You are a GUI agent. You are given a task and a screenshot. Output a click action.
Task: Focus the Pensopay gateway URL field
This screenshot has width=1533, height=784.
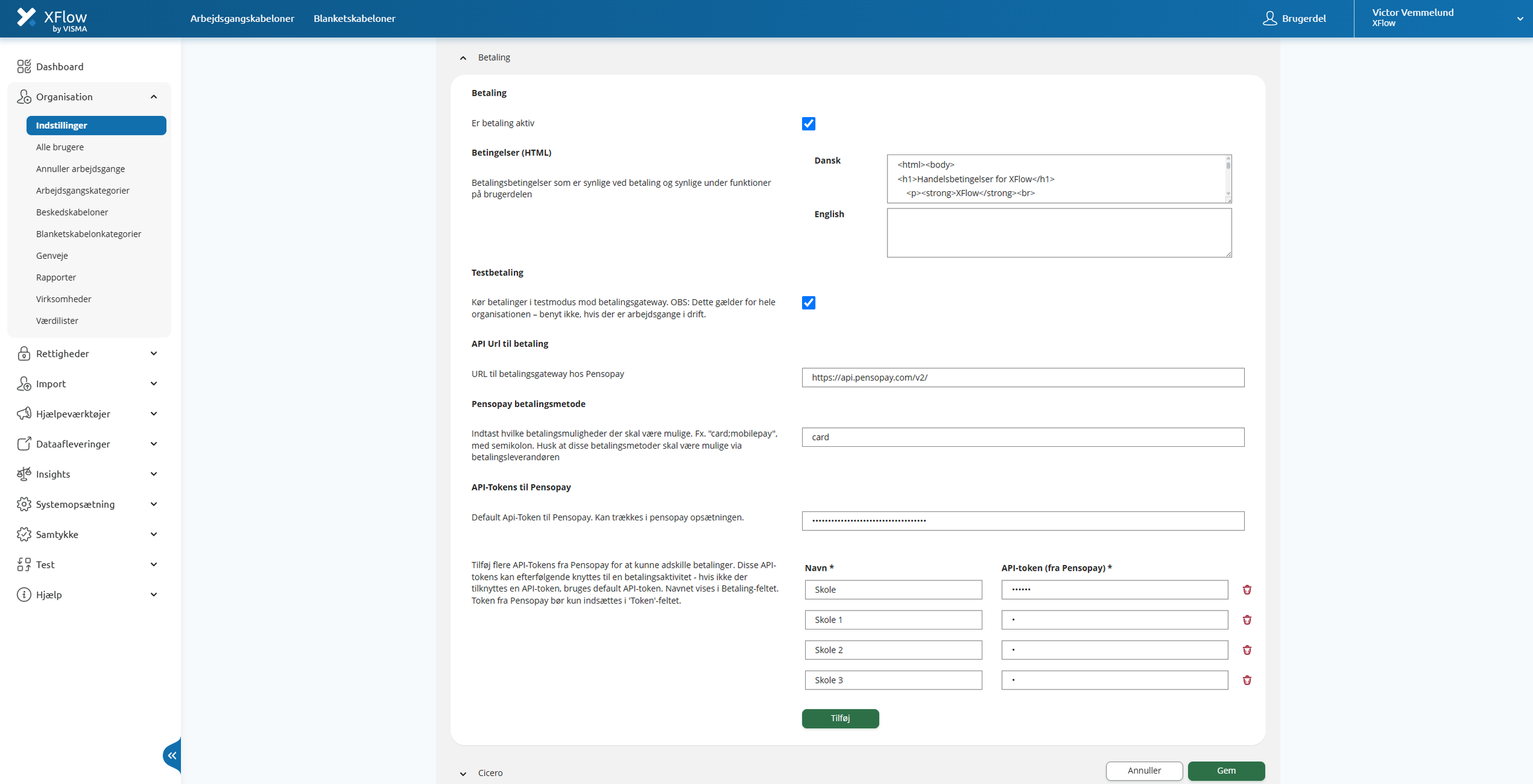point(1023,378)
